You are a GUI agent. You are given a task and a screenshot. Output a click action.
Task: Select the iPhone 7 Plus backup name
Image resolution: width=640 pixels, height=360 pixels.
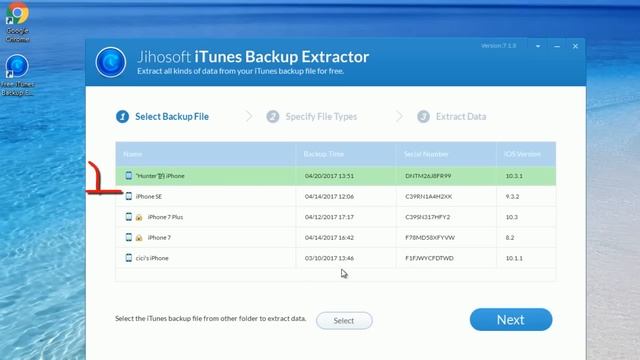[165, 217]
